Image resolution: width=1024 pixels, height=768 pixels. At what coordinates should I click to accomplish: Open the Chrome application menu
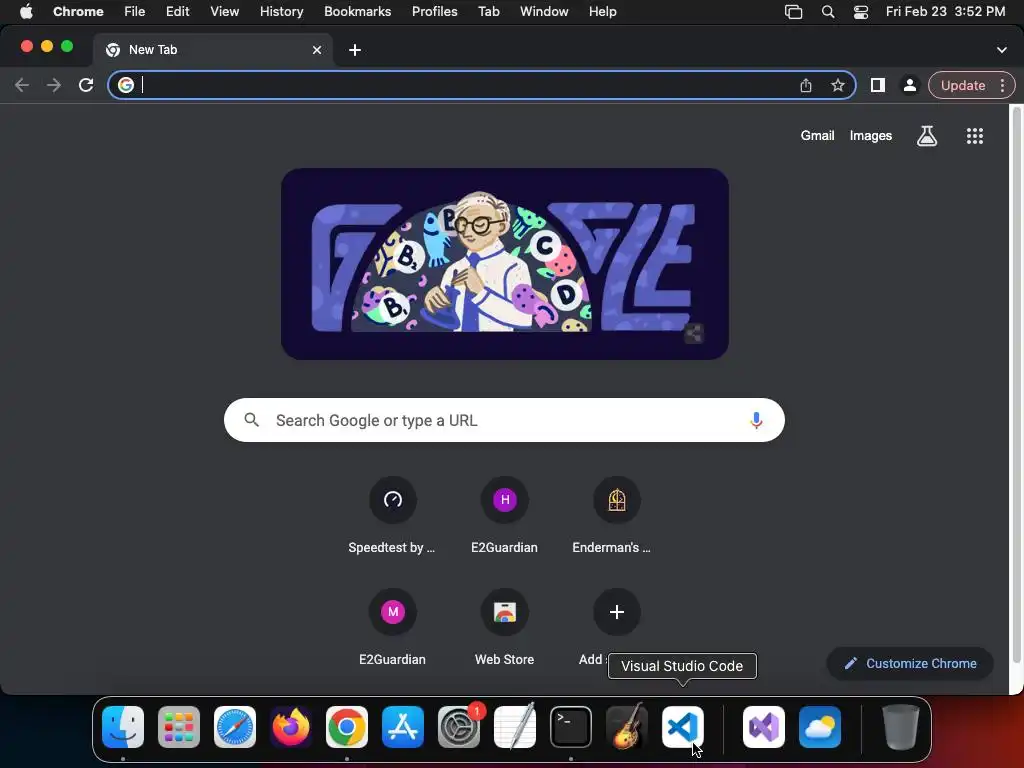coord(78,12)
